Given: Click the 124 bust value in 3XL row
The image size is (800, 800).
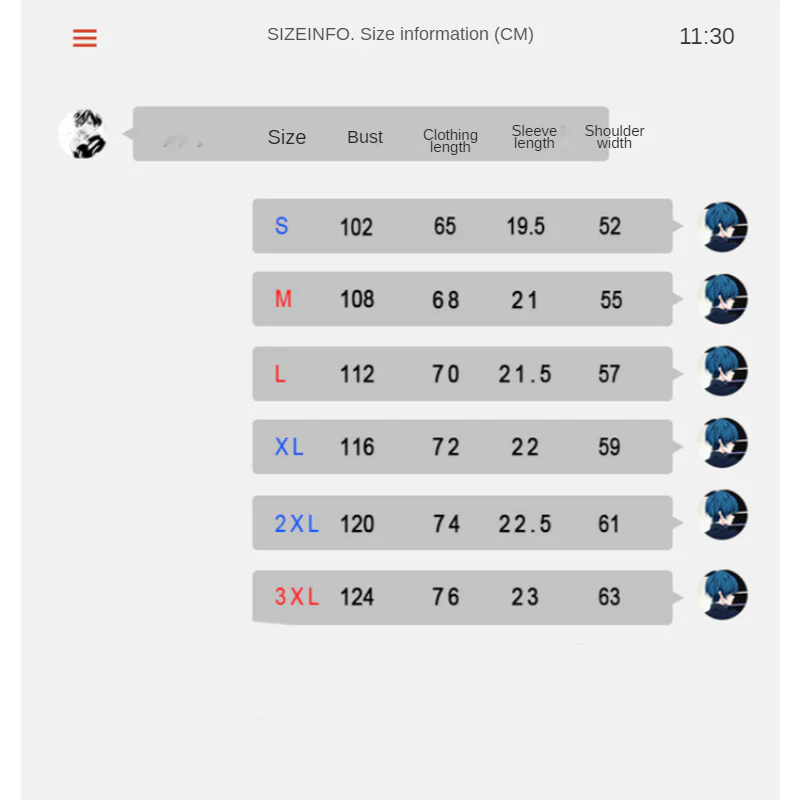Looking at the screenshot, I should [x=357, y=597].
